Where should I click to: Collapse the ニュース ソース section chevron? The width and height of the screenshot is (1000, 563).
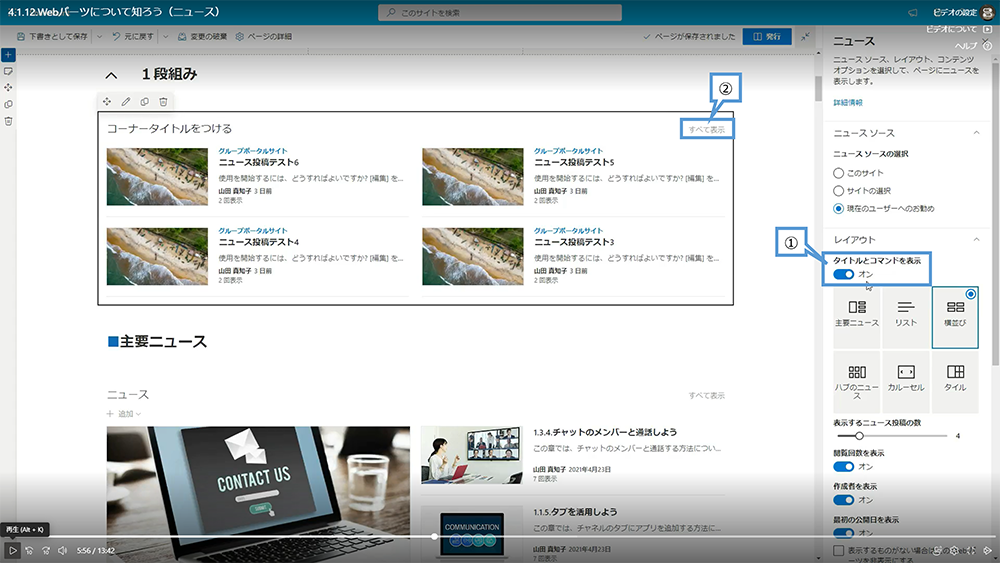pos(976,133)
